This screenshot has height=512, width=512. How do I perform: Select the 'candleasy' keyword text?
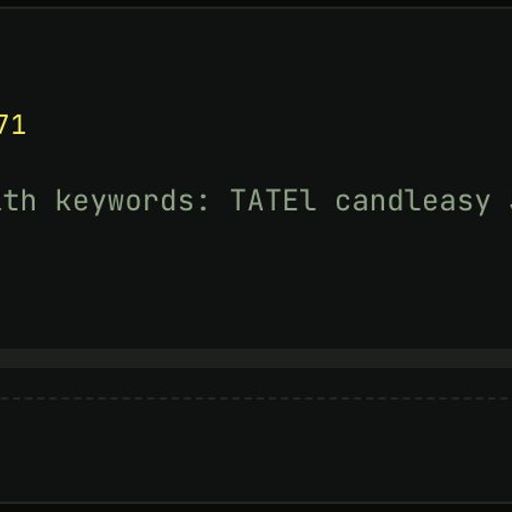click(x=413, y=202)
